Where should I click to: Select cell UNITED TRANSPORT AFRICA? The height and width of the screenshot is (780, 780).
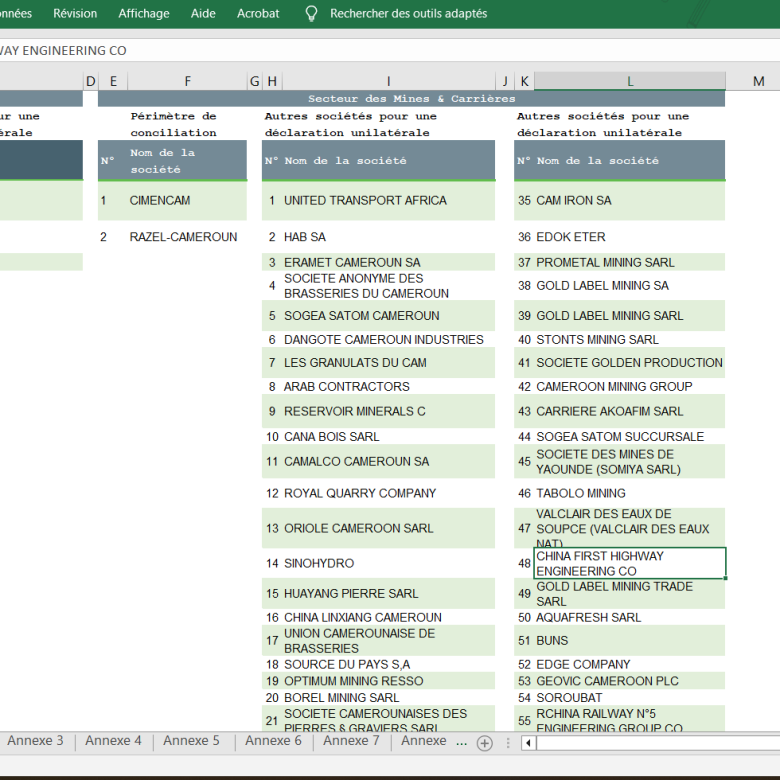(x=389, y=200)
